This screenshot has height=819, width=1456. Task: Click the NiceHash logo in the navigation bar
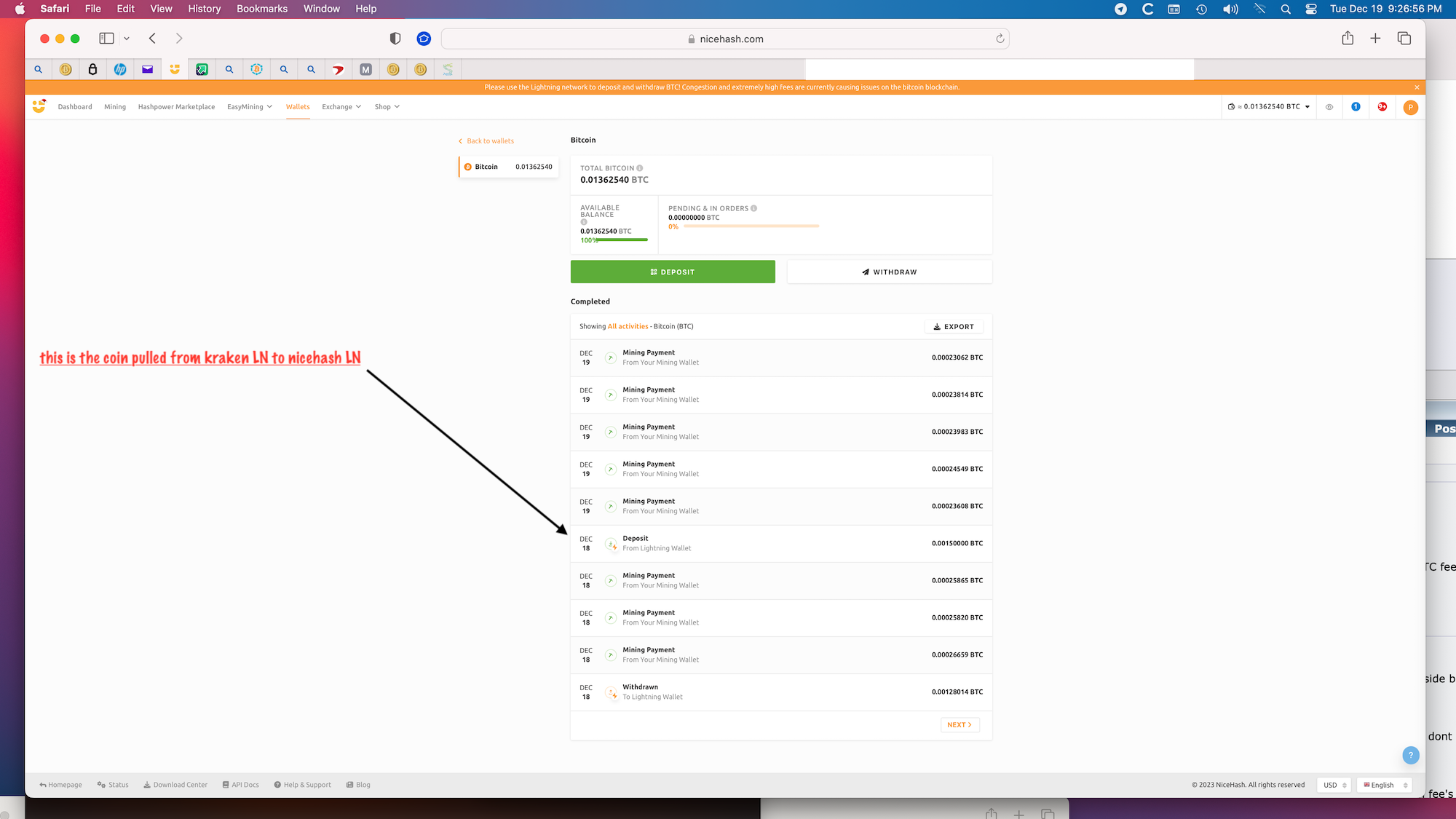point(39,106)
